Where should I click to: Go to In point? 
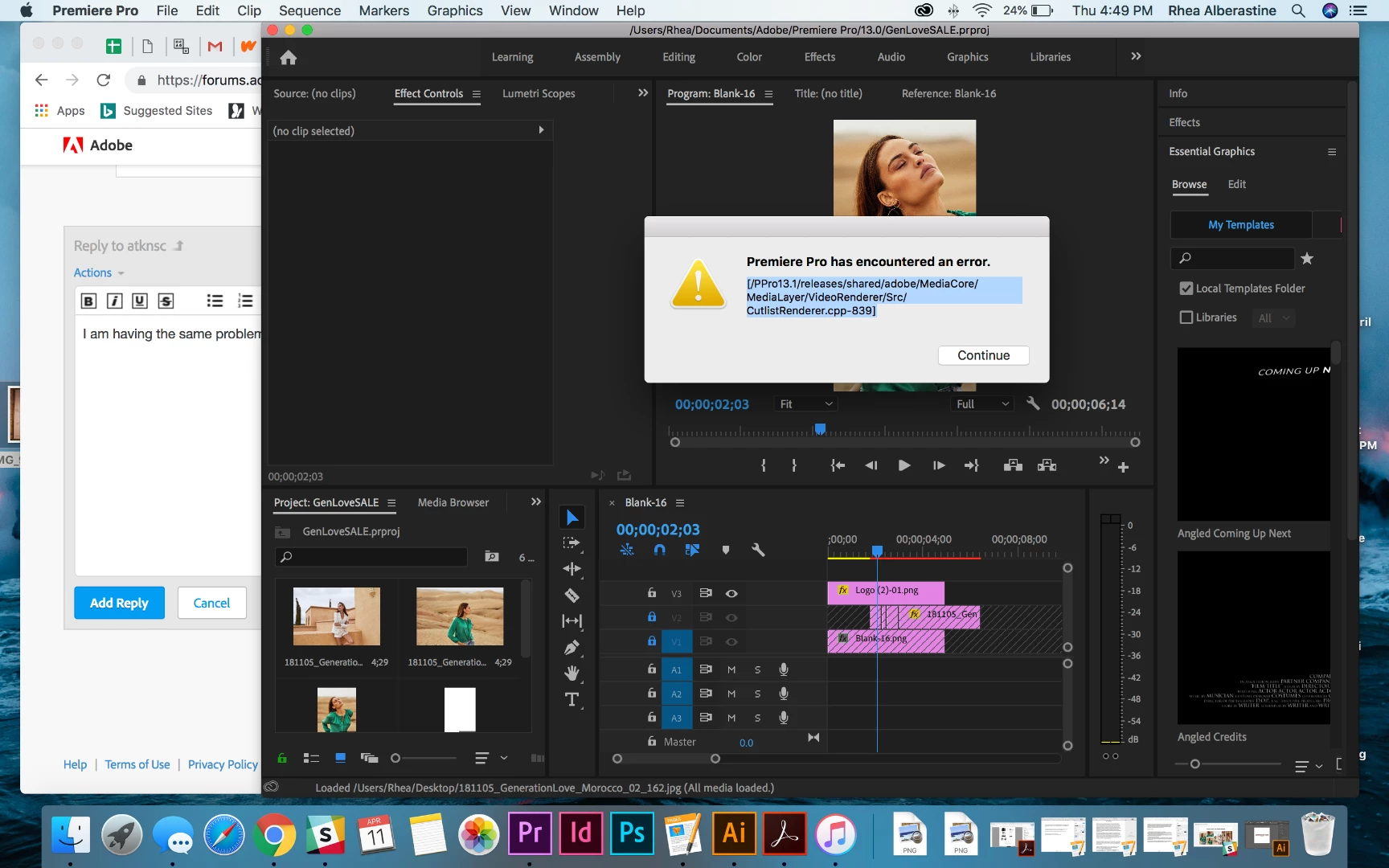click(838, 465)
